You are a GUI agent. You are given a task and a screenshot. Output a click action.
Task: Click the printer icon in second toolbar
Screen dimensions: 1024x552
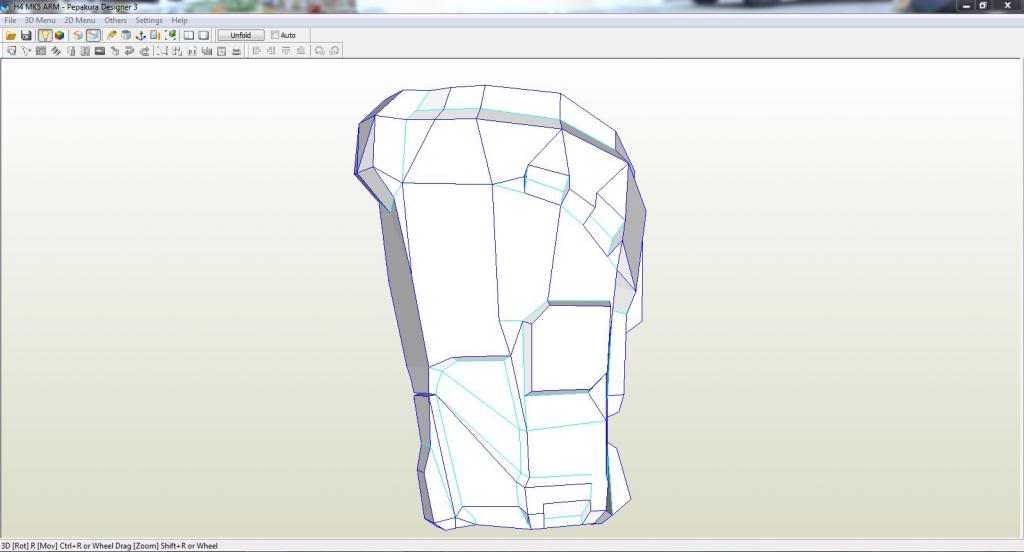click(236, 51)
